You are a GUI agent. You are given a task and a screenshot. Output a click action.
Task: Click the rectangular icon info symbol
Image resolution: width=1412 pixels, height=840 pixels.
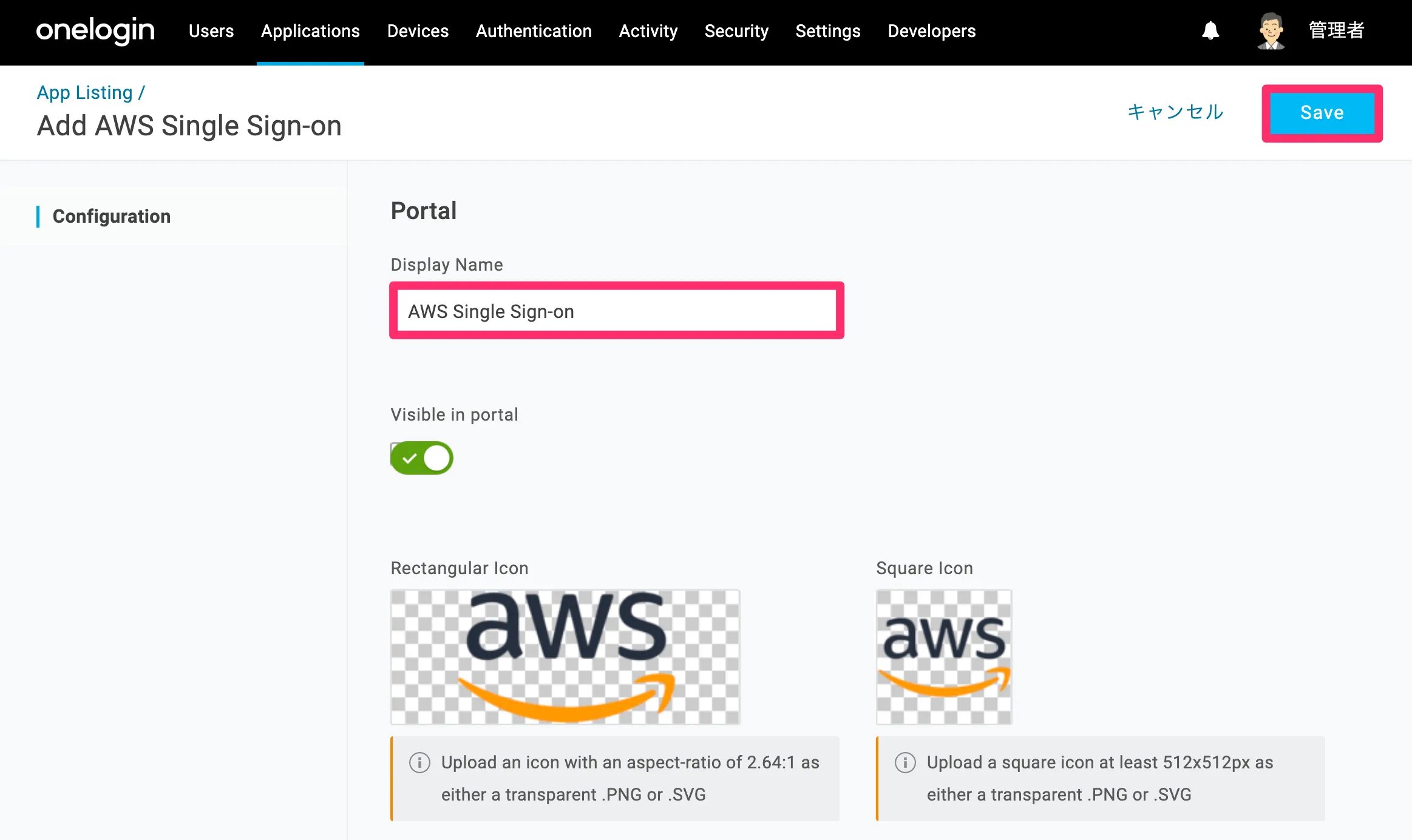click(x=419, y=762)
